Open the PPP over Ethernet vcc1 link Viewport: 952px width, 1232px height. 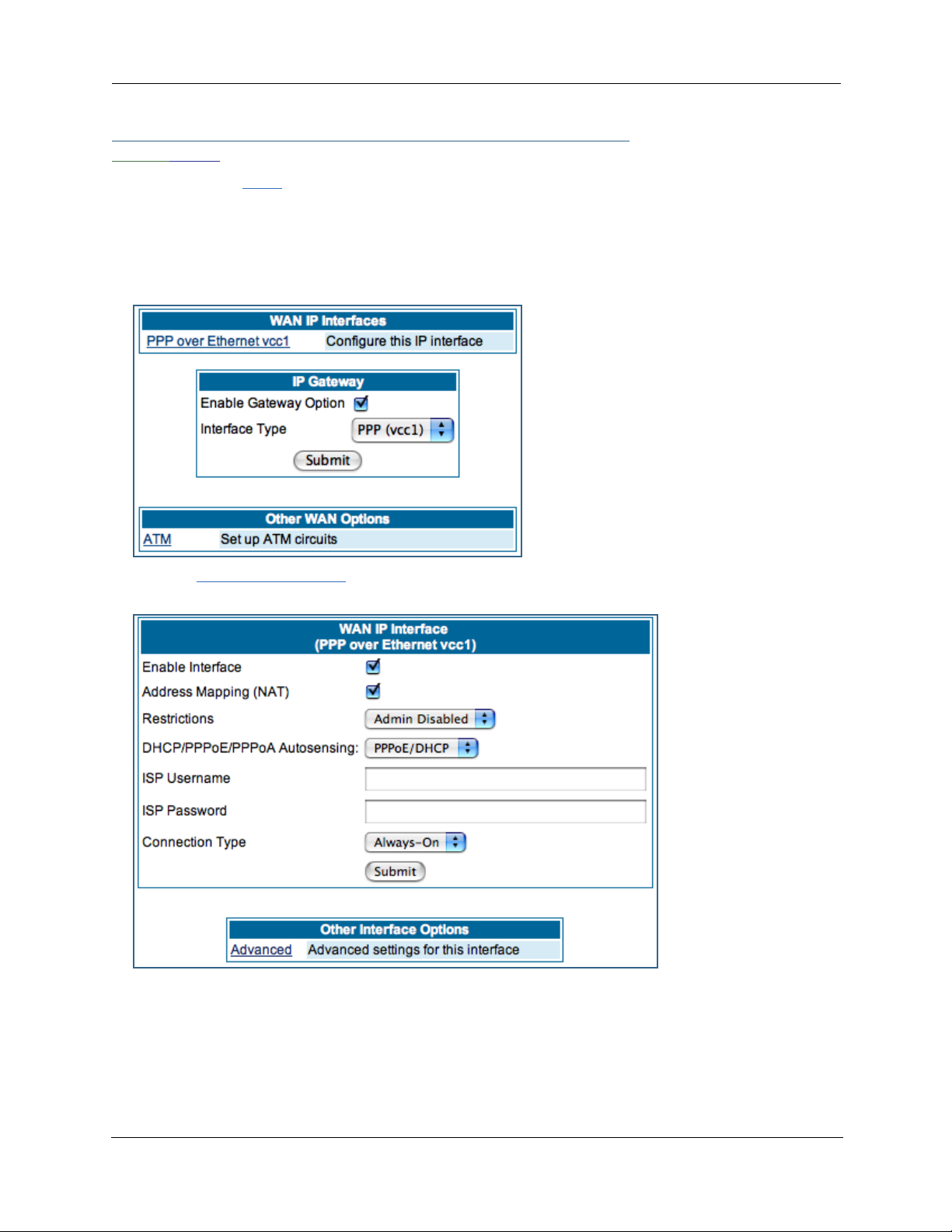click(x=218, y=341)
